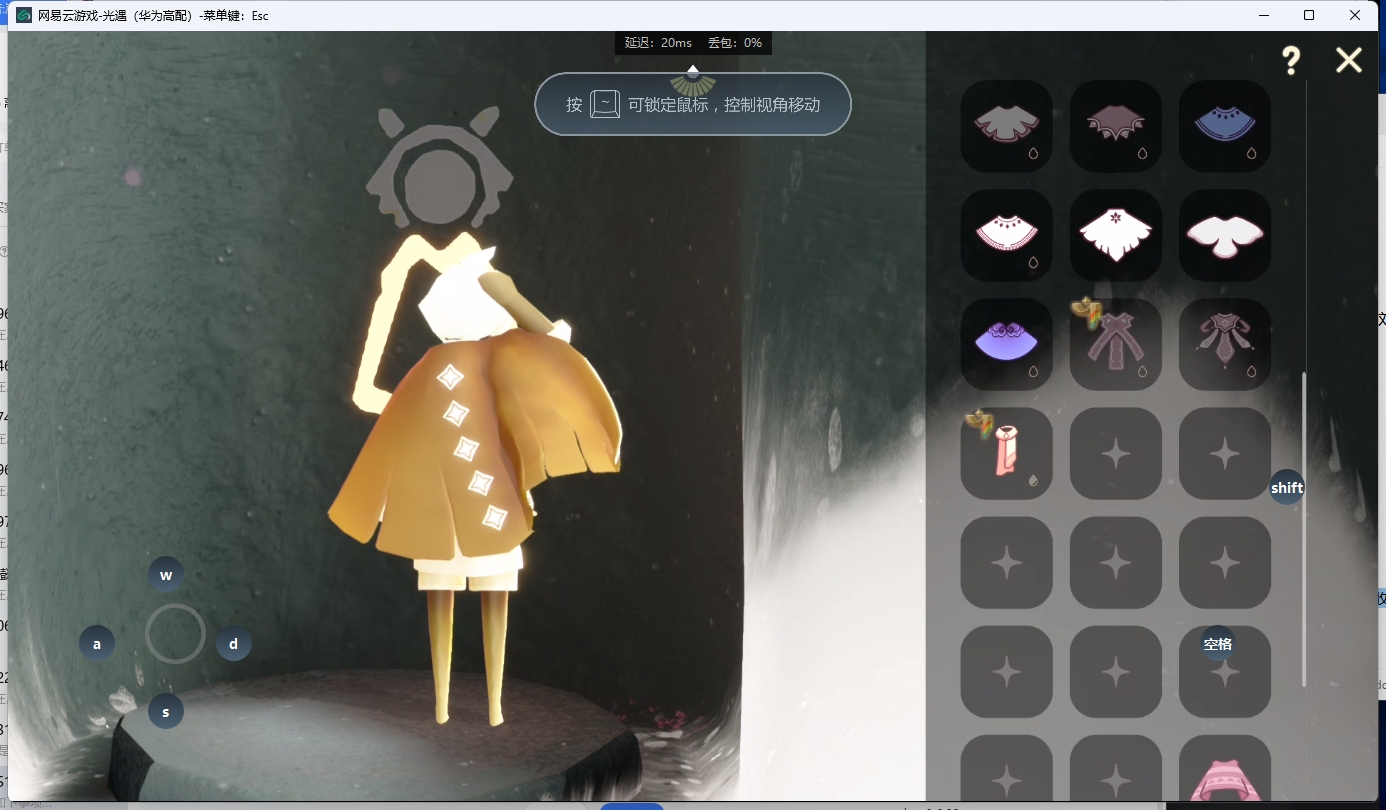Click the tilde keyboard key icon in hint
Viewport: 1386px width, 810px height.
[605, 104]
